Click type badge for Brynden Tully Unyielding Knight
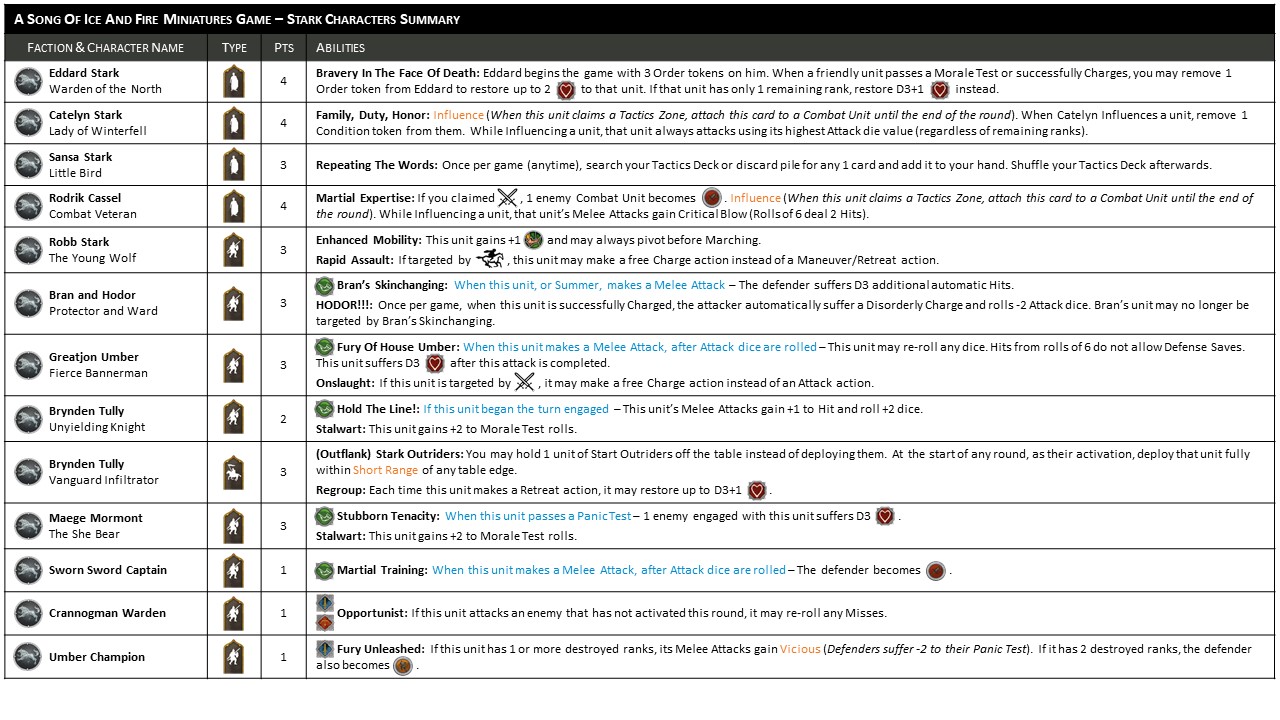Screen dimensions: 1280x720 click(233, 418)
